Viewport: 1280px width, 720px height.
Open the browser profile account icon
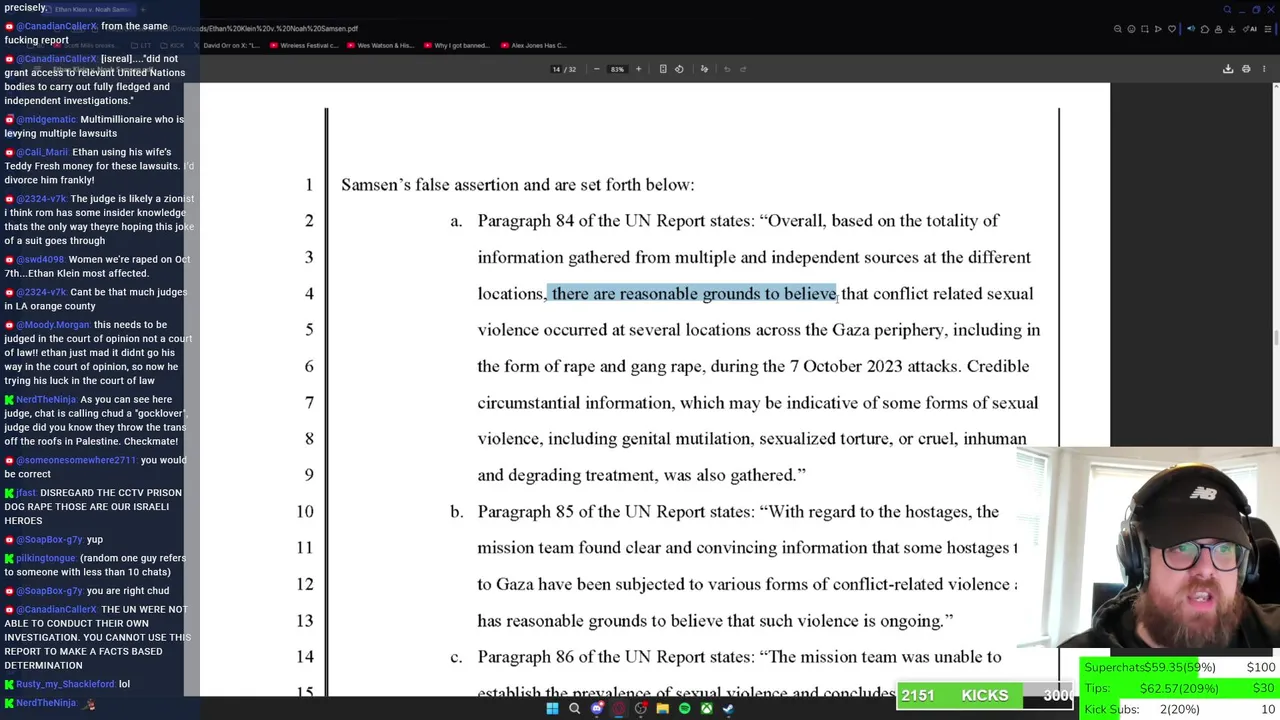[1218, 29]
